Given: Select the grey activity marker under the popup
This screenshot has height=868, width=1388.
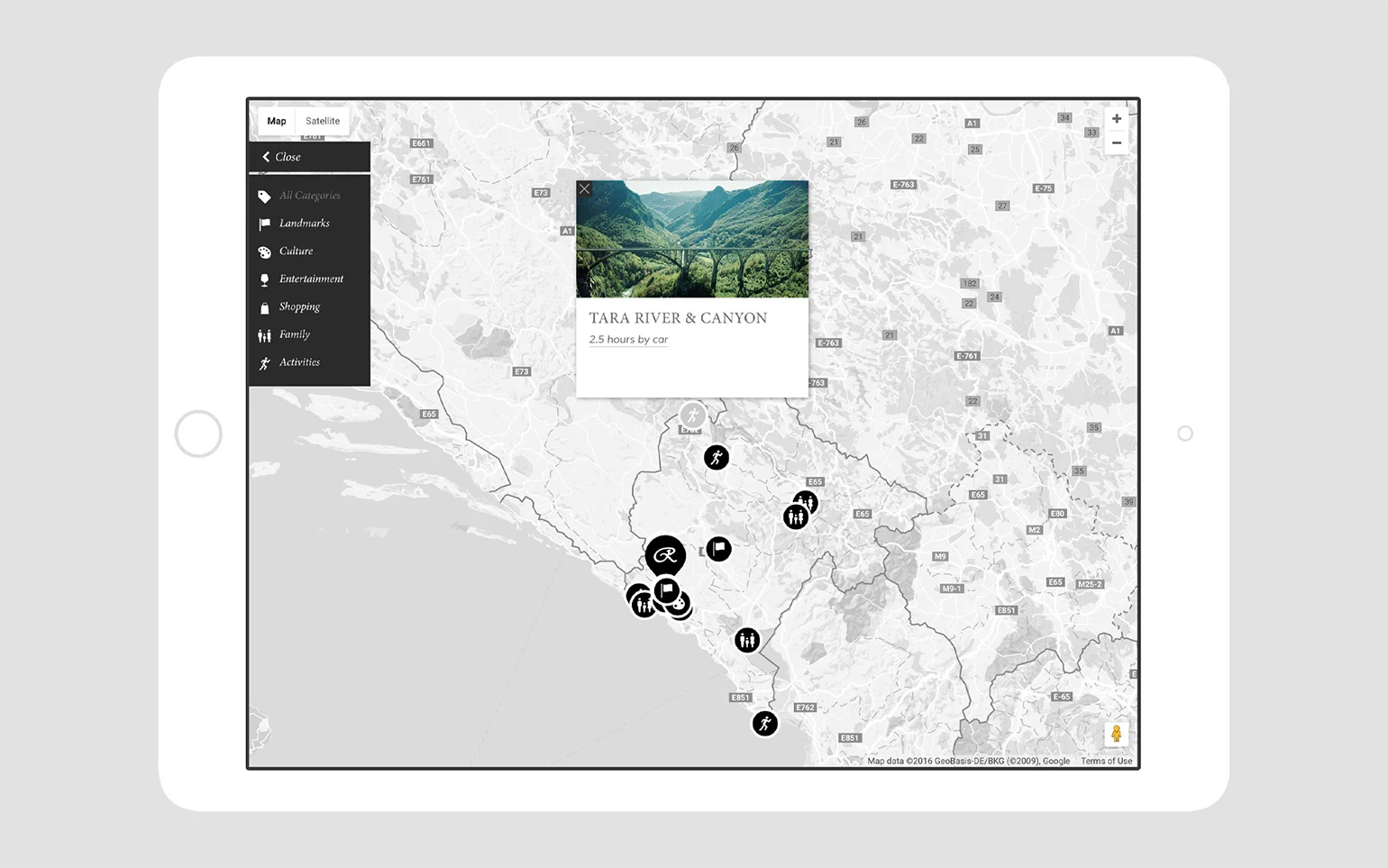Looking at the screenshot, I should coord(692,416).
